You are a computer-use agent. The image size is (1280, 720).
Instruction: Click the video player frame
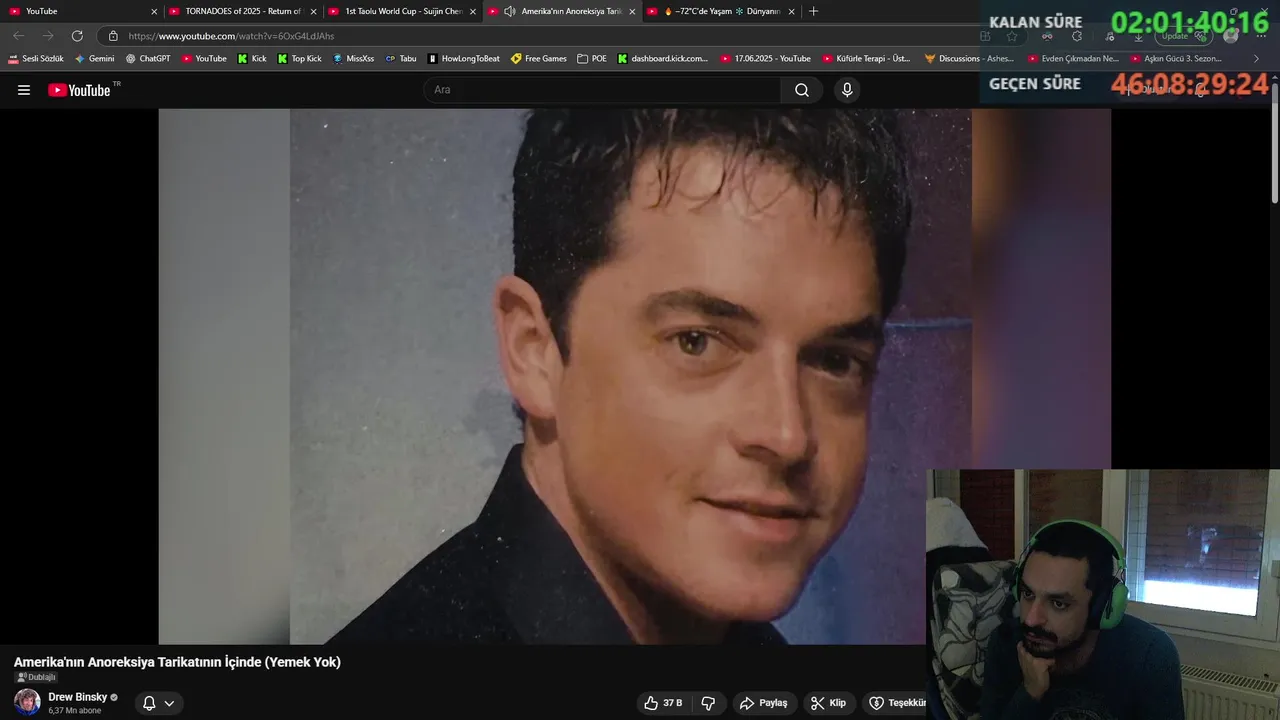tap(634, 376)
